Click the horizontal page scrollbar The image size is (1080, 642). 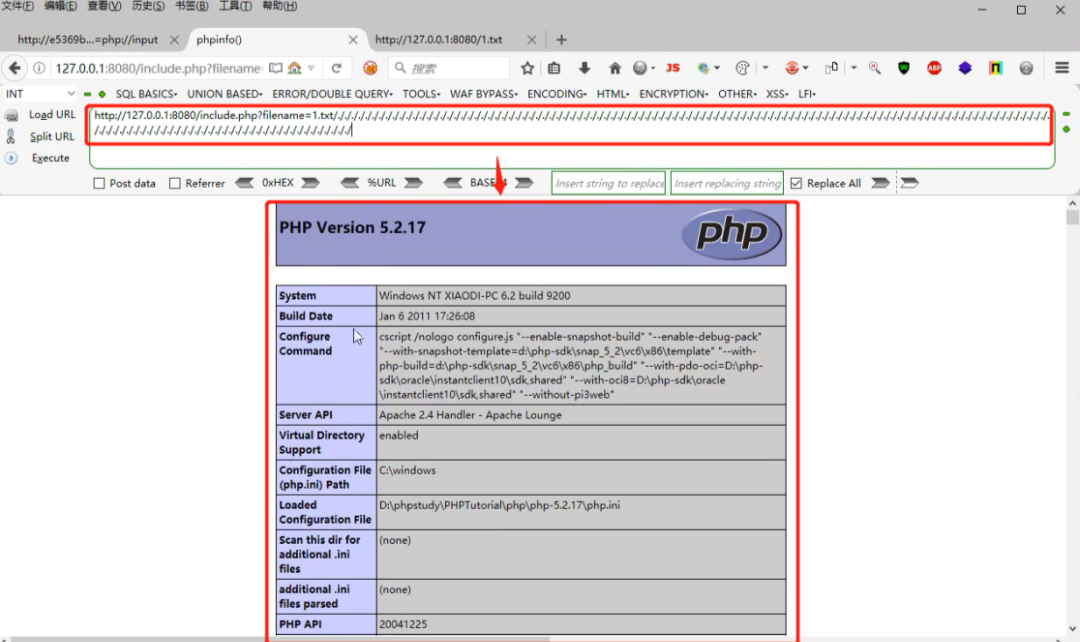click(281, 639)
